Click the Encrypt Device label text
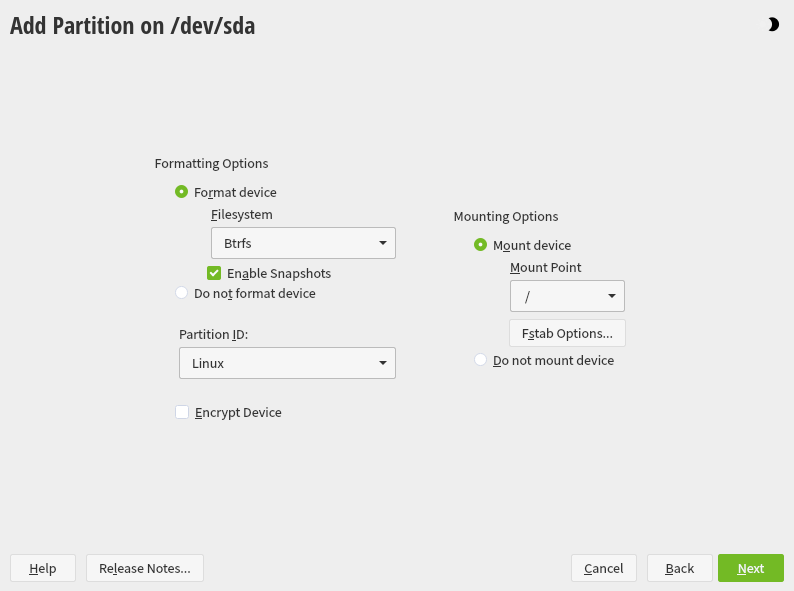 point(238,412)
